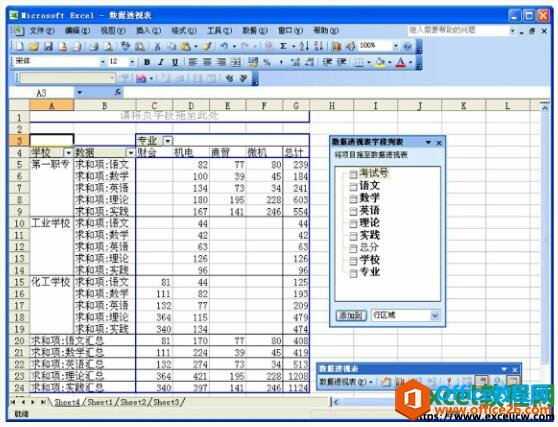This screenshot has height=427, width=558.
Task: Click the vertical scrollbar up arrow
Action: (544, 107)
